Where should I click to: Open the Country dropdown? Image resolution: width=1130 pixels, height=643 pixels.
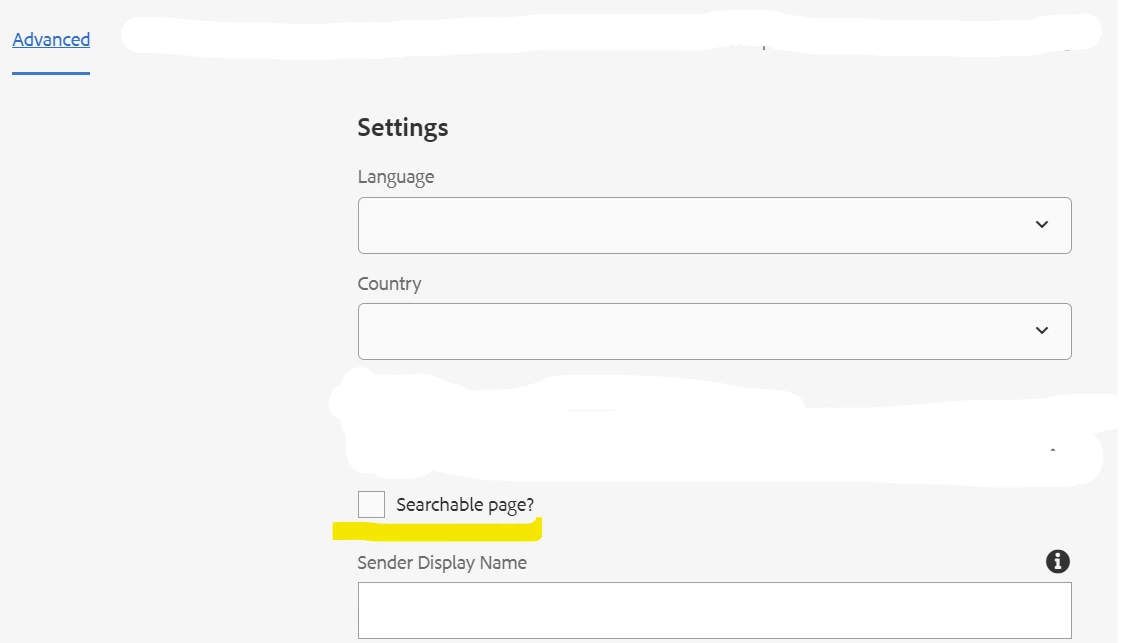point(714,331)
